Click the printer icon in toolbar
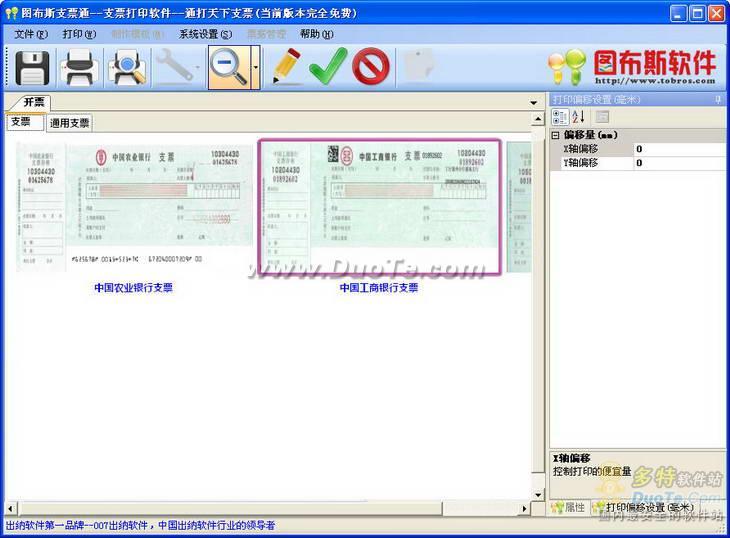The width and height of the screenshot is (730, 538). [x=79, y=67]
